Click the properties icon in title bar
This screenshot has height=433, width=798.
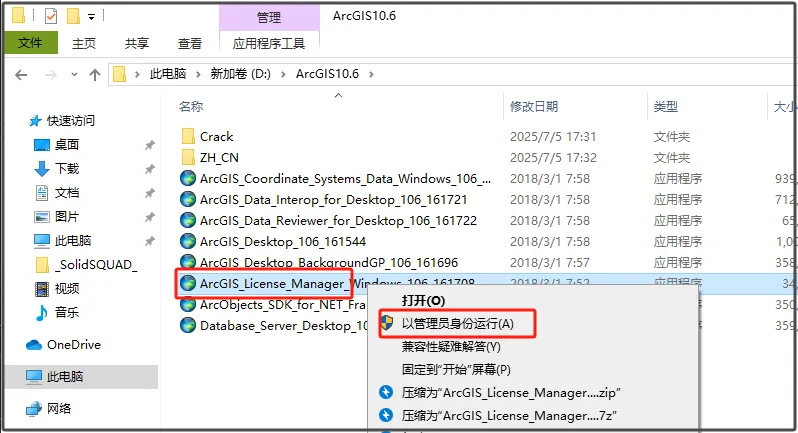click(51, 16)
